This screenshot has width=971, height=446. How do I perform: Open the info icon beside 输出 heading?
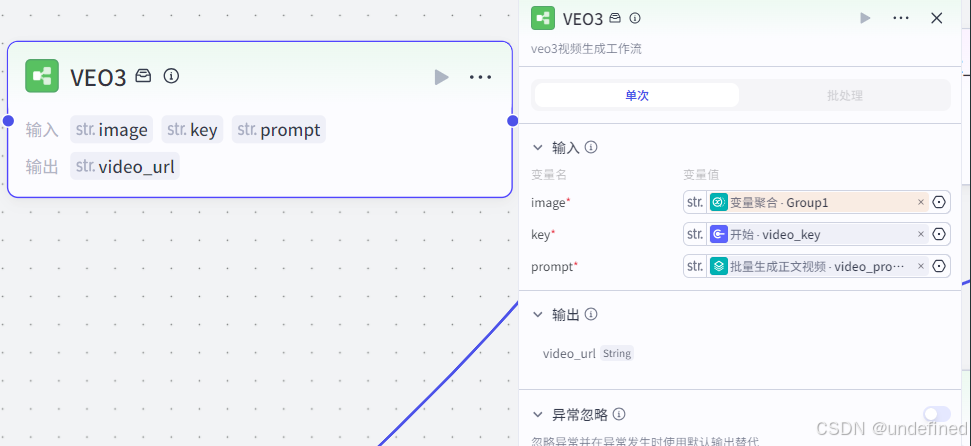pos(591,315)
